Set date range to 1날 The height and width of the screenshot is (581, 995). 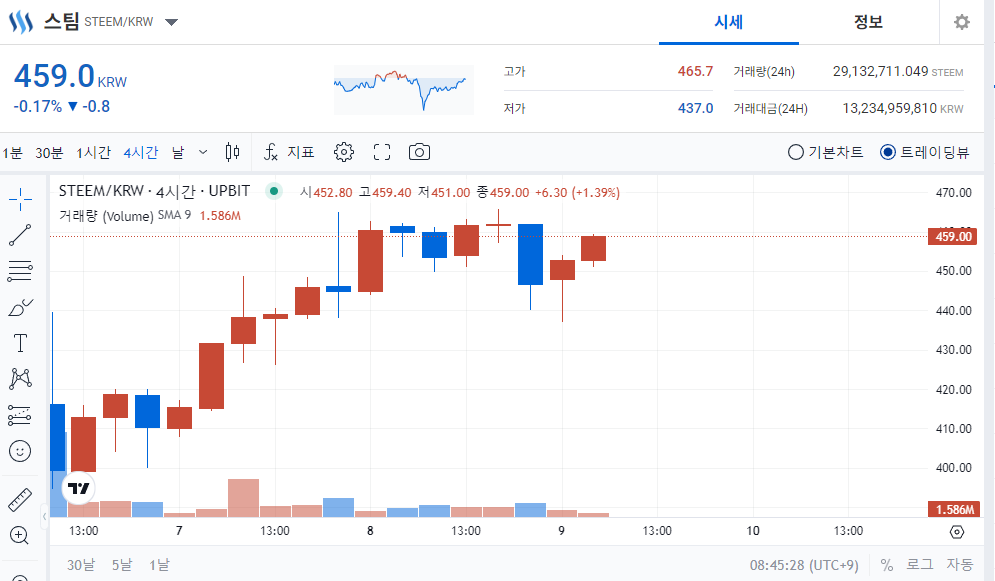tap(159, 565)
